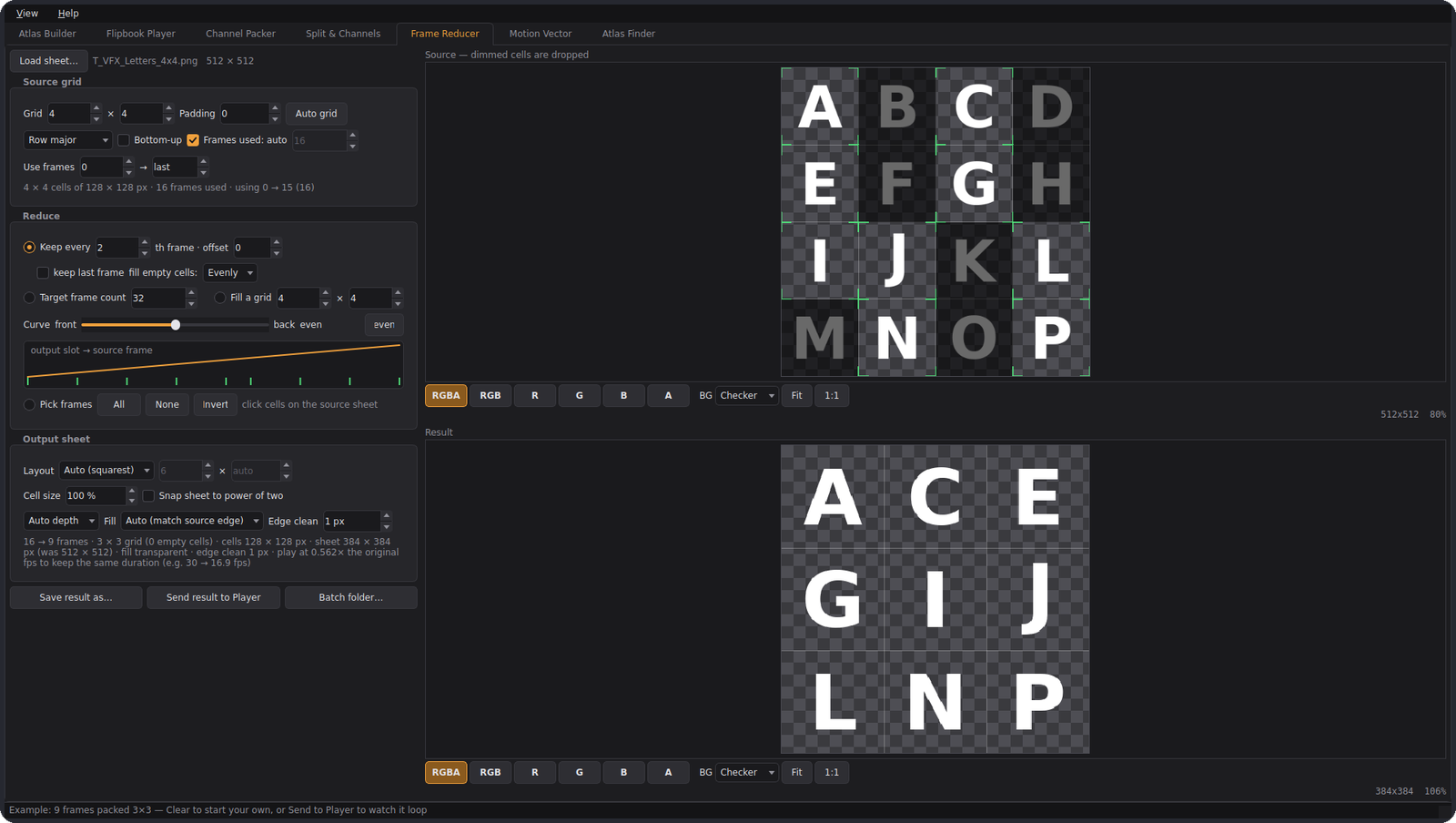This screenshot has width=1456, height=823.
Task: Click the Cell size 100 % field
Action: point(95,496)
